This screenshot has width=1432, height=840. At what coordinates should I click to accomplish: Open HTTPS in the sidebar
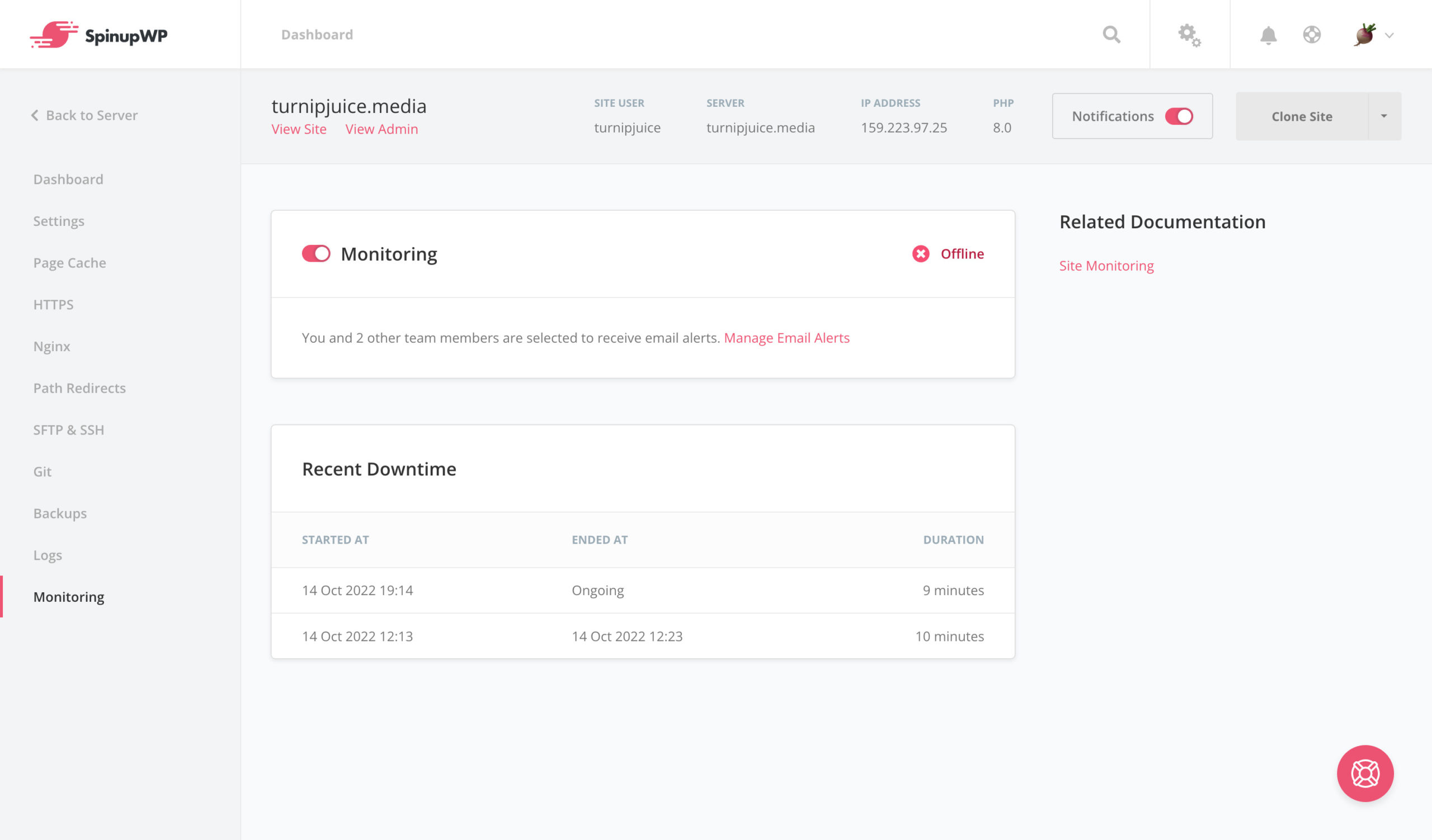[53, 304]
